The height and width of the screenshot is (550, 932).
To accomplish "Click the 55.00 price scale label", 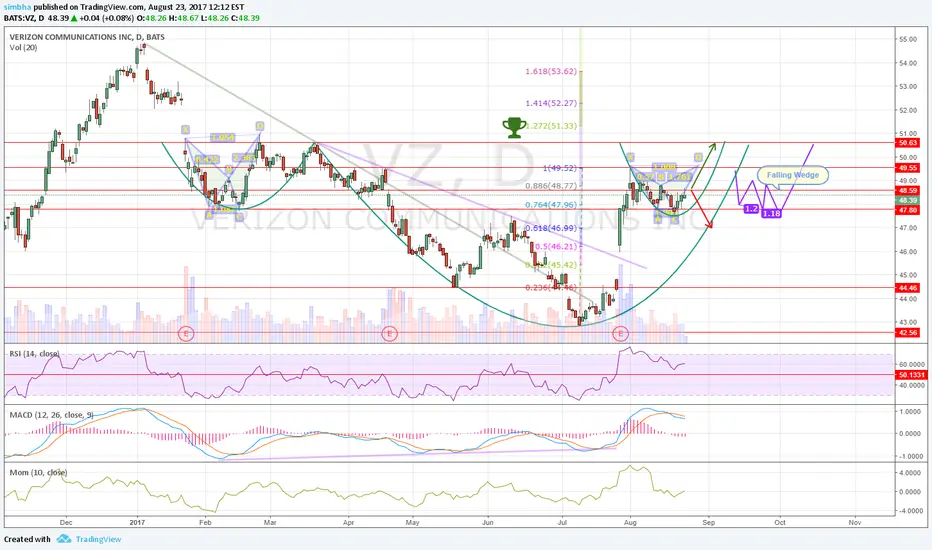I will click(x=908, y=39).
